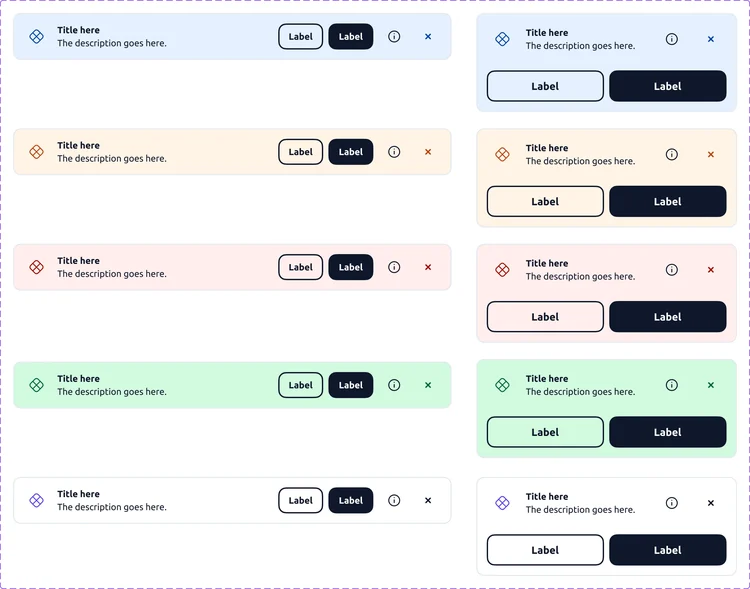Click the dark Label button in the wide white banner
This screenshot has width=750, height=589.
click(x=351, y=500)
